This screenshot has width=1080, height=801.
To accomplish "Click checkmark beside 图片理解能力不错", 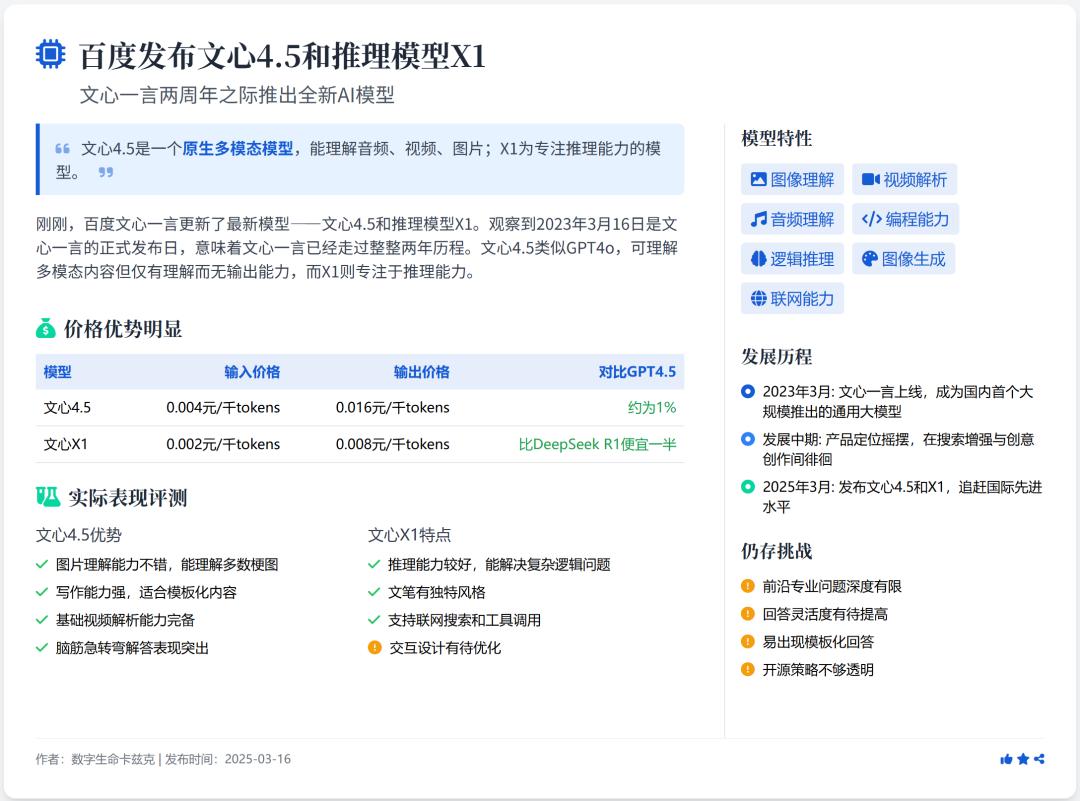I will 41,565.
